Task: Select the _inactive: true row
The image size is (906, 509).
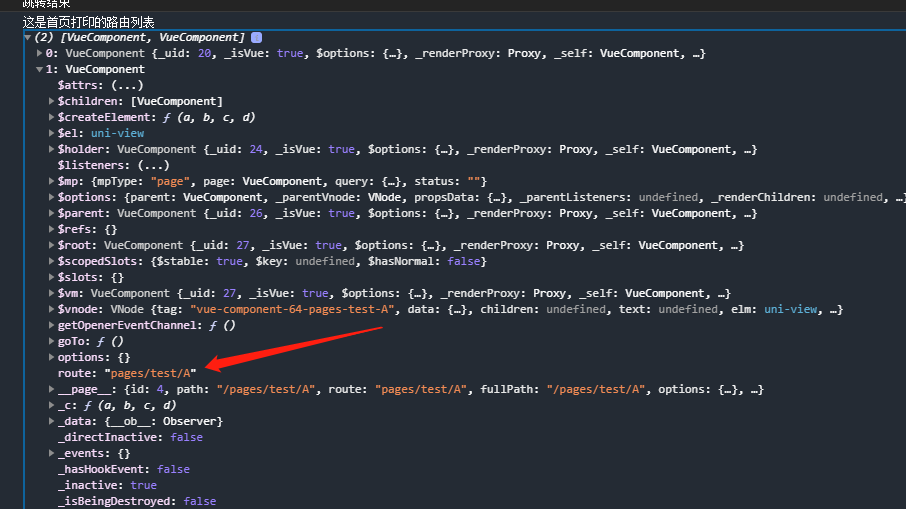Action: click(x=107, y=485)
